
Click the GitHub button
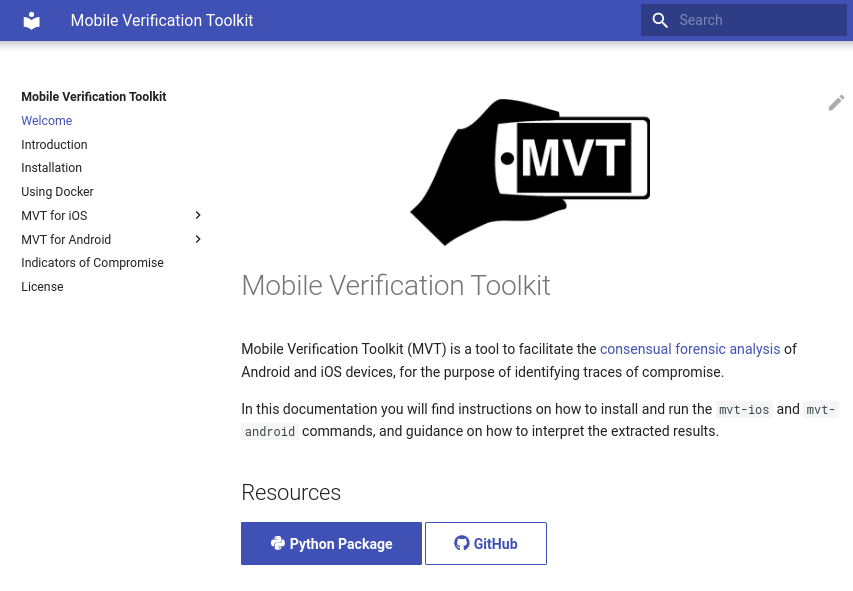tap(486, 544)
